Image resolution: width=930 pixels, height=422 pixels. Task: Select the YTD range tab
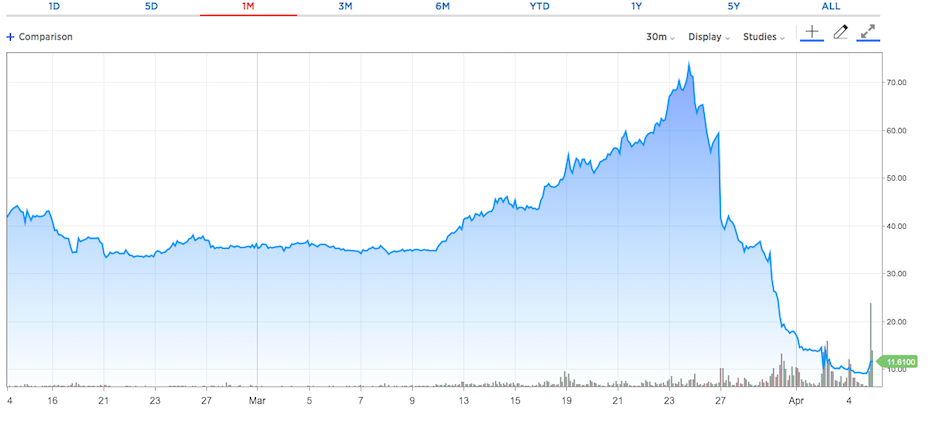tap(540, 7)
